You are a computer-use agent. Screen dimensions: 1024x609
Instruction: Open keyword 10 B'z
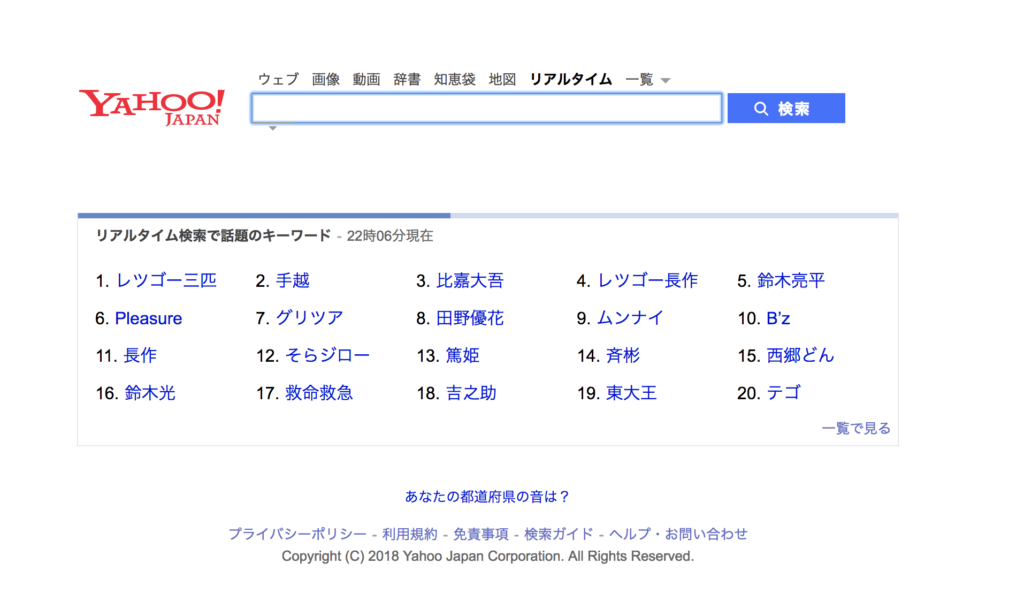(x=778, y=319)
